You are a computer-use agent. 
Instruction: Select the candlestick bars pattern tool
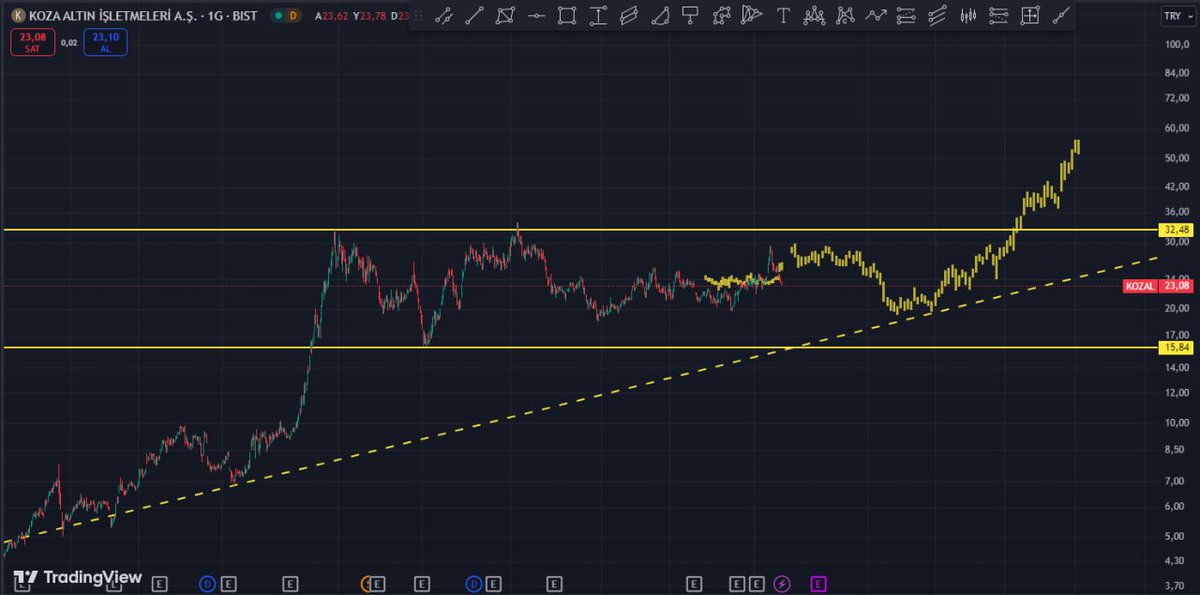[x=968, y=15]
